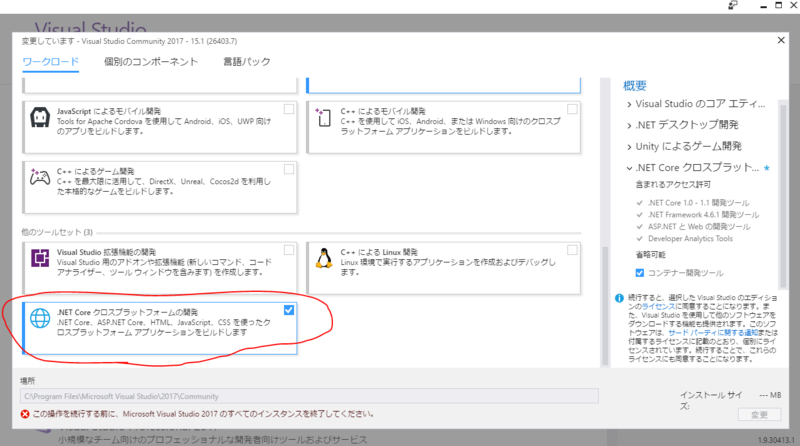Open the ライセンス link

click(658, 307)
